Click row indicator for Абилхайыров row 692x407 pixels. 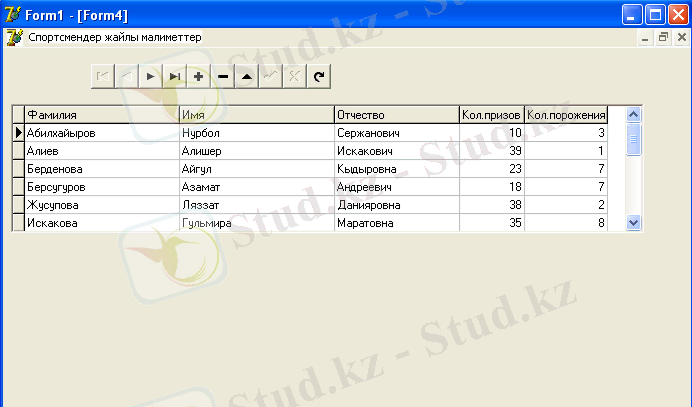(x=18, y=133)
